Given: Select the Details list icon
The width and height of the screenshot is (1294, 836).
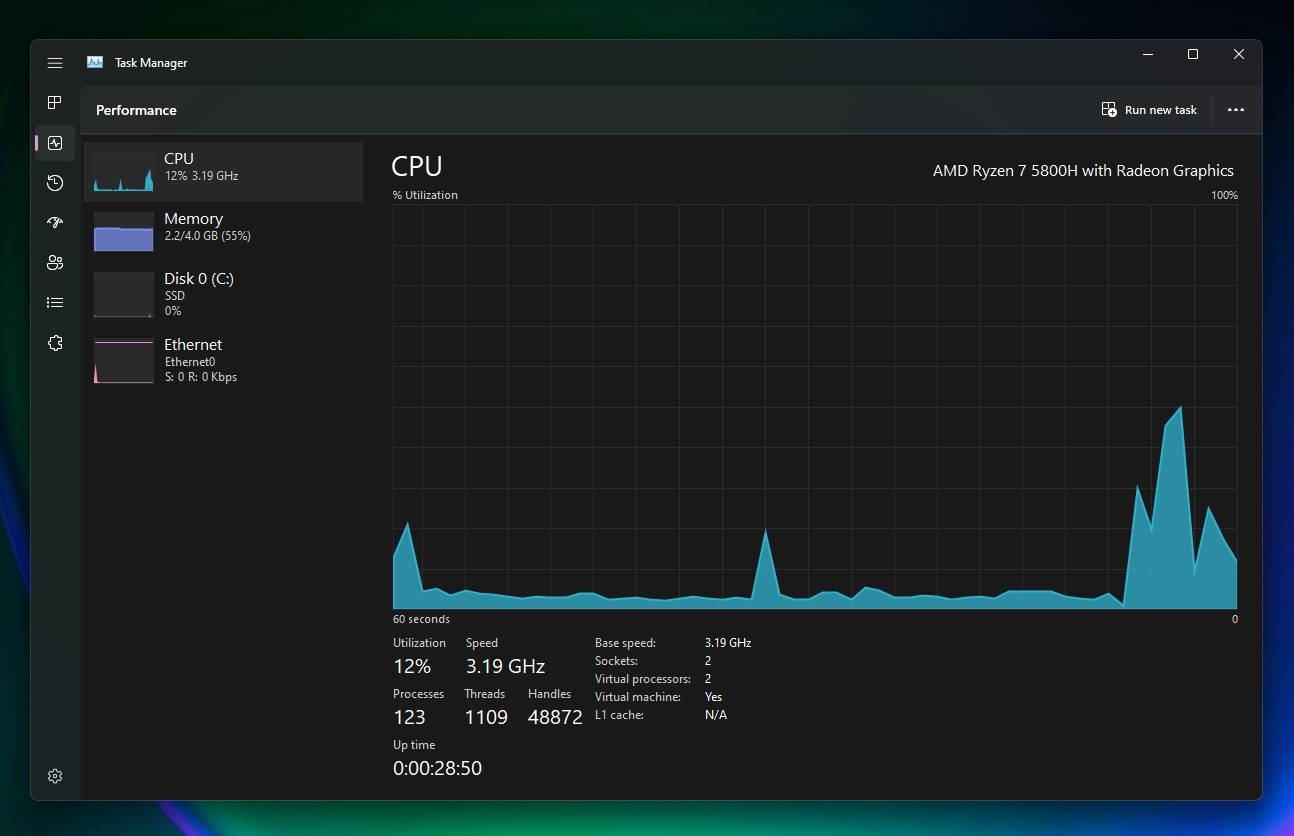Looking at the screenshot, I should [55, 302].
